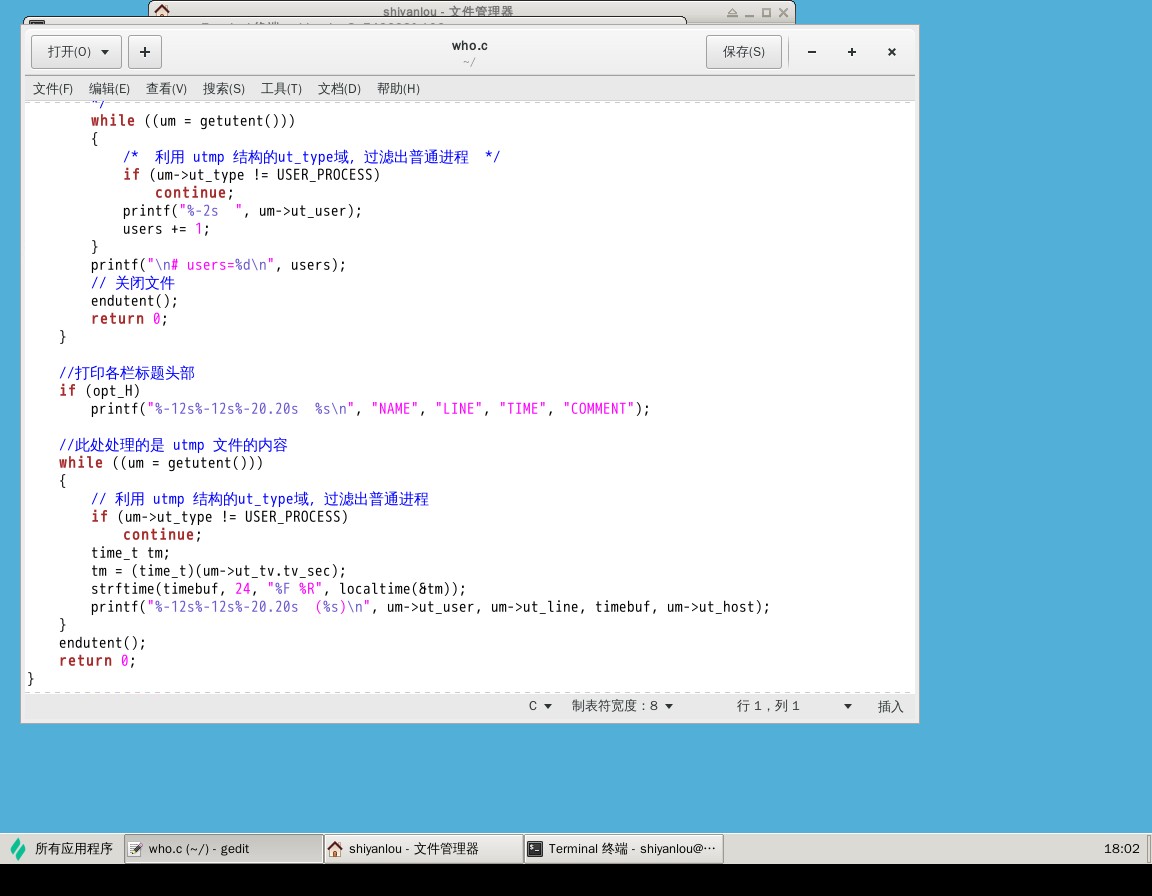This screenshot has height=896, width=1152.
Task: Toggle the file manager window visibility in taskbar
Action: tap(420, 848)
